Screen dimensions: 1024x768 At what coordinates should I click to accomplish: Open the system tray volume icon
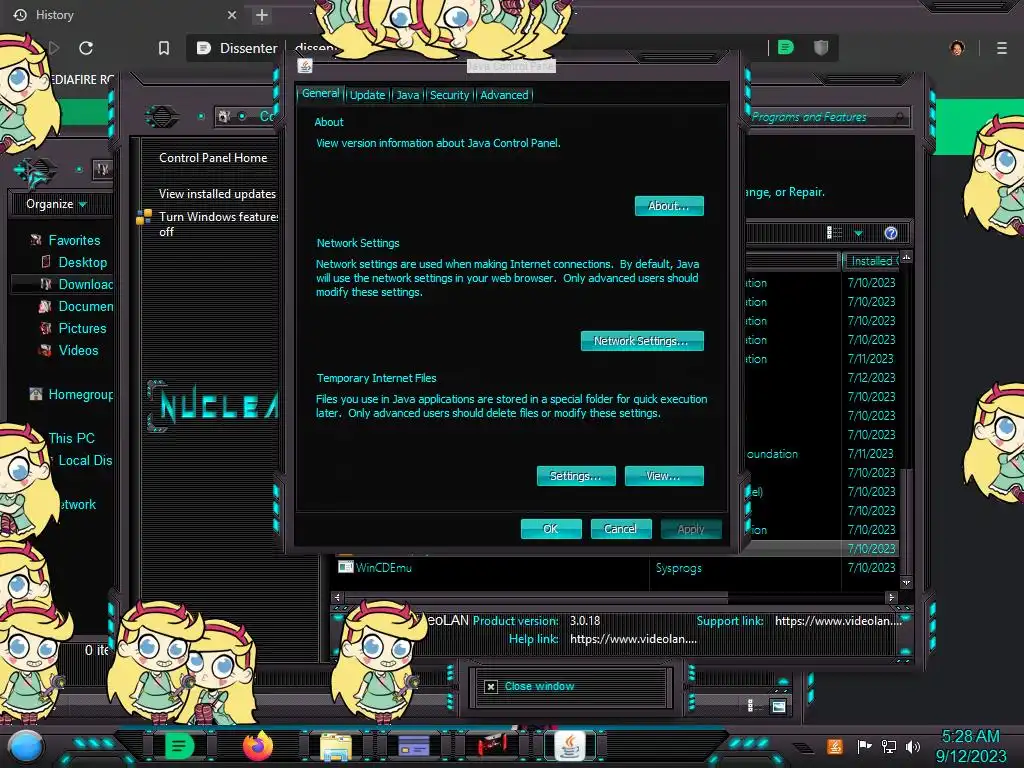913,746
